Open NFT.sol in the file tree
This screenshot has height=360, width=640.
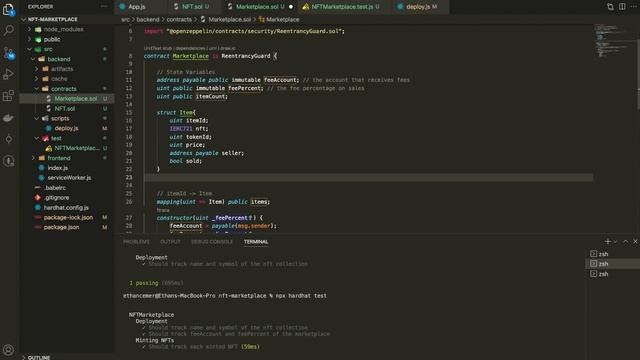pos(67,109)
